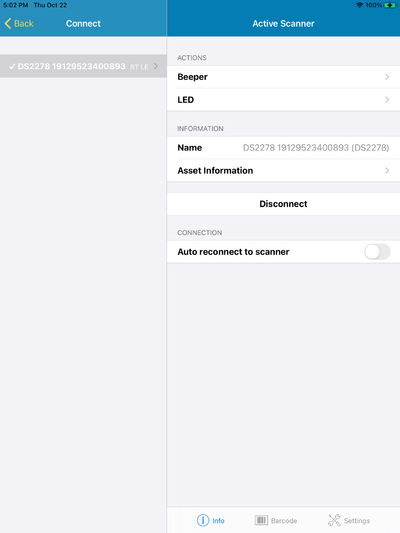The width and height of the screenshot is (400, 533).
Task: Expand the Asset Information chevron
Action: coord(387,170)
